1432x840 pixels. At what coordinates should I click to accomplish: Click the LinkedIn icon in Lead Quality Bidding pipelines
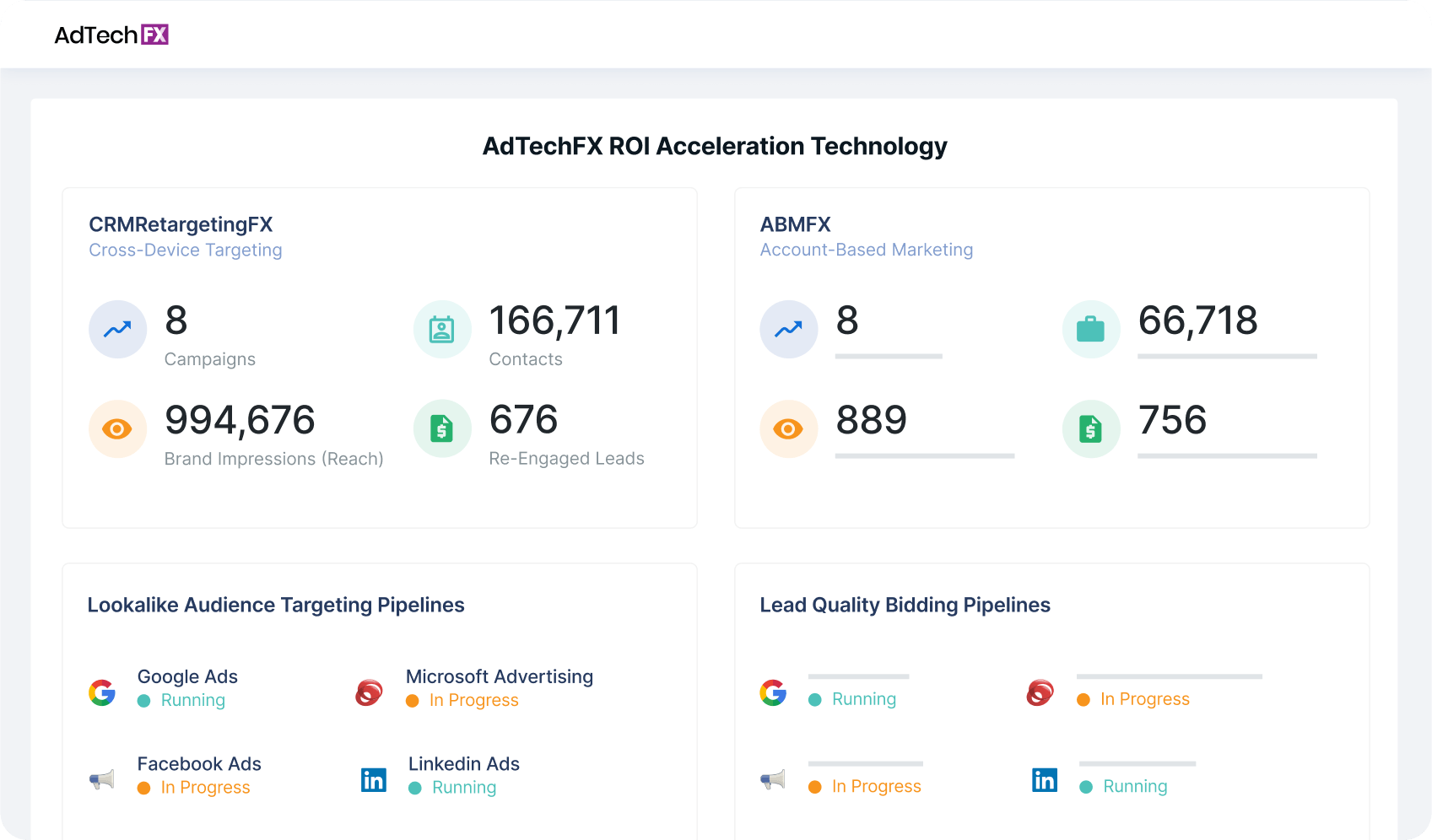tap(1044, 779)
